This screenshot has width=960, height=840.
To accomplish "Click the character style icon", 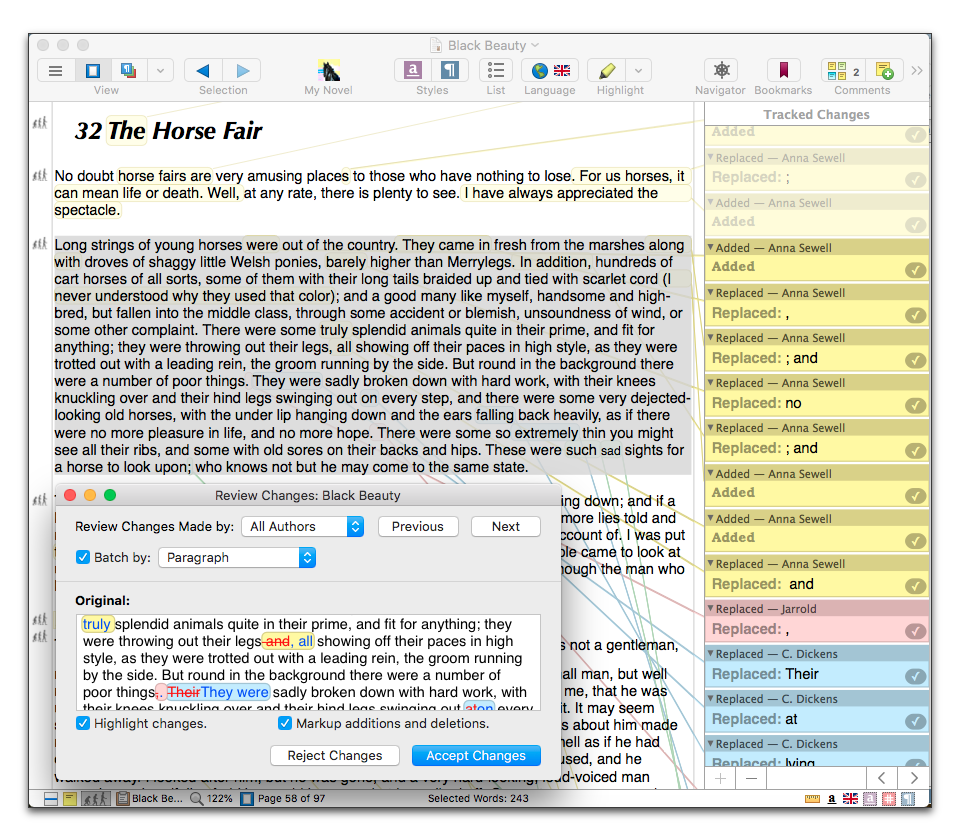I will pos(413,71).
